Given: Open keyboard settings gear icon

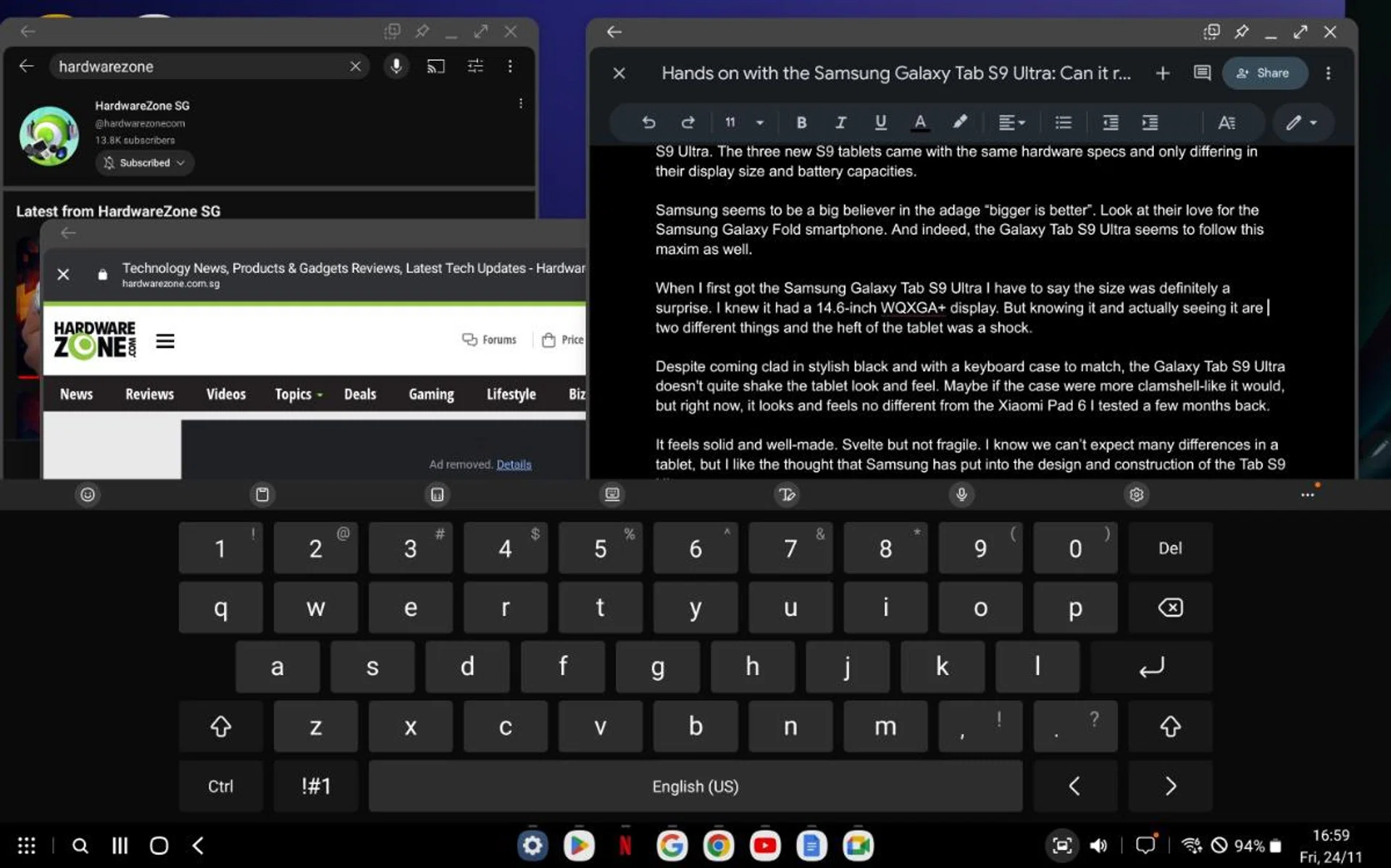Looking at the screenshot, I should [x=1136, y=495].
